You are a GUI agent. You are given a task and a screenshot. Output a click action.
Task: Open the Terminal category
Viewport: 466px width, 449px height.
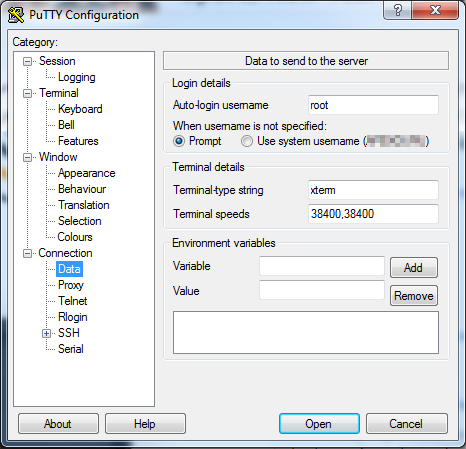pos(59,93)
